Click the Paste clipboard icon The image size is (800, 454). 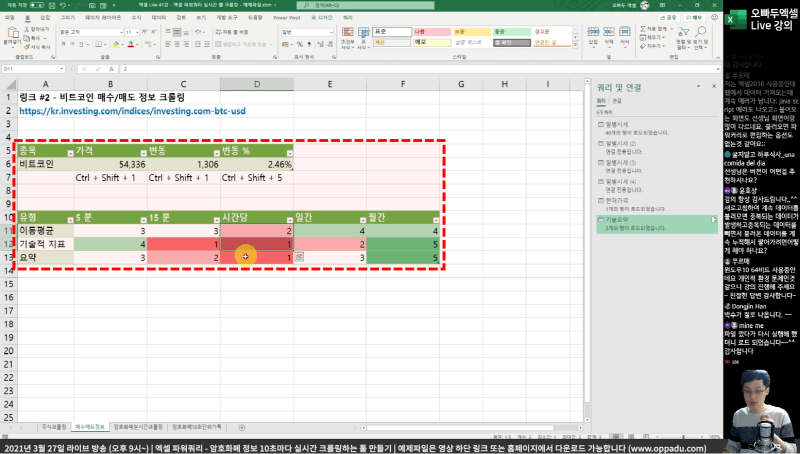11,34
